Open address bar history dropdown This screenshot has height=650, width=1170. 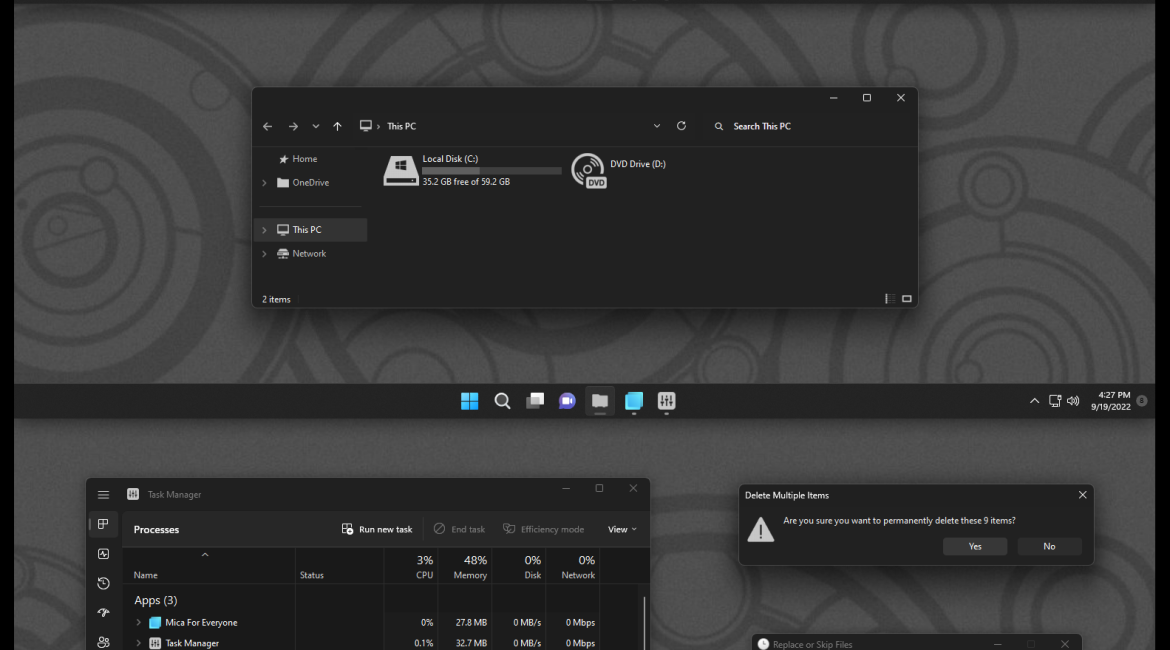point(656,126)
